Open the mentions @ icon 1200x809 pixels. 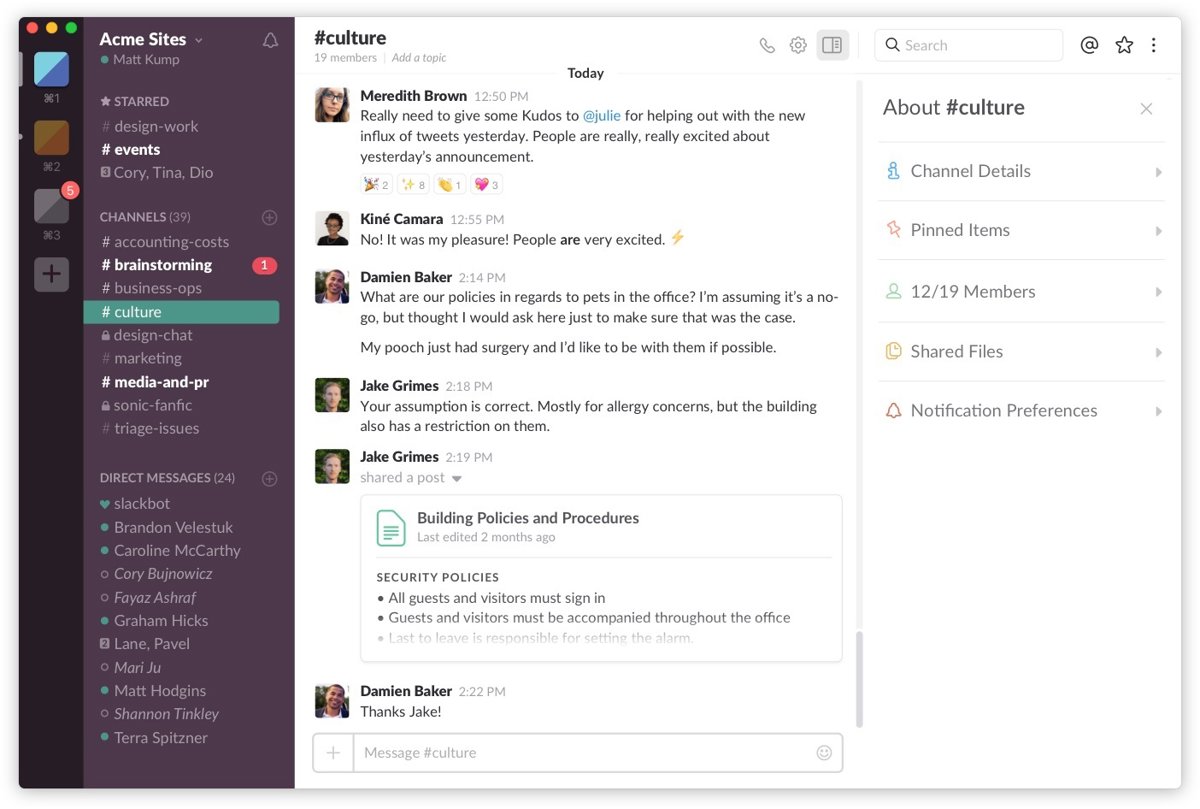pyautogui.click(x=1089, y=45)
